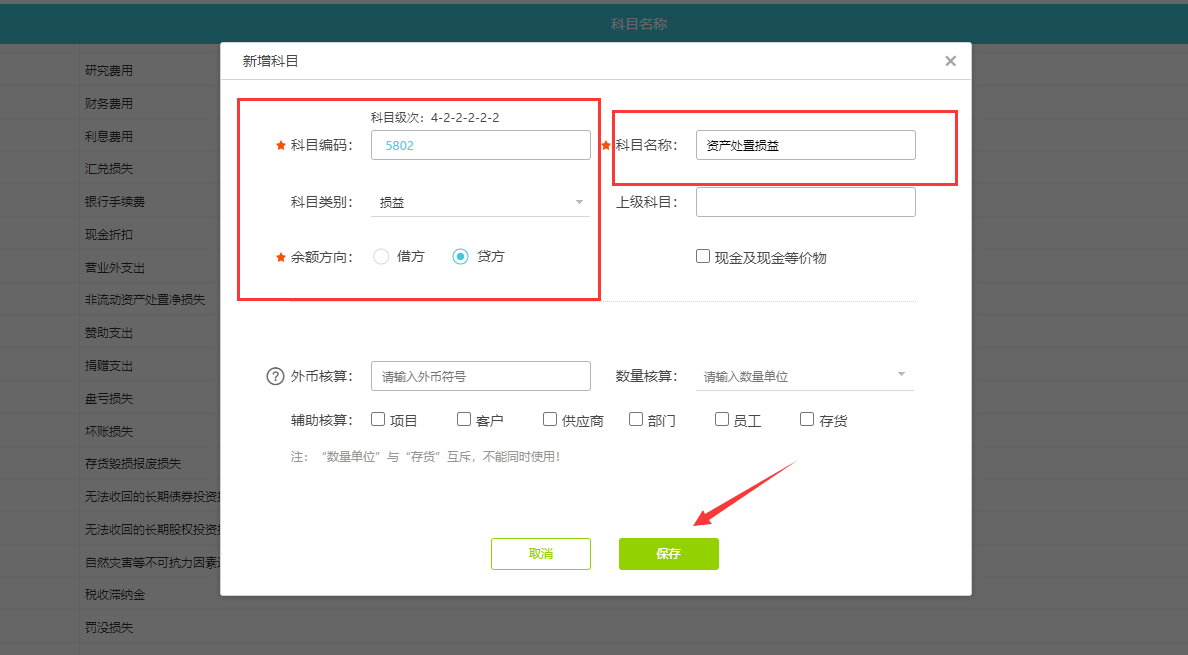Image resolution: width=1188 pixels, height=655 pixels.
Task: Select the 借方 radio button
Action: pos(381,257)
